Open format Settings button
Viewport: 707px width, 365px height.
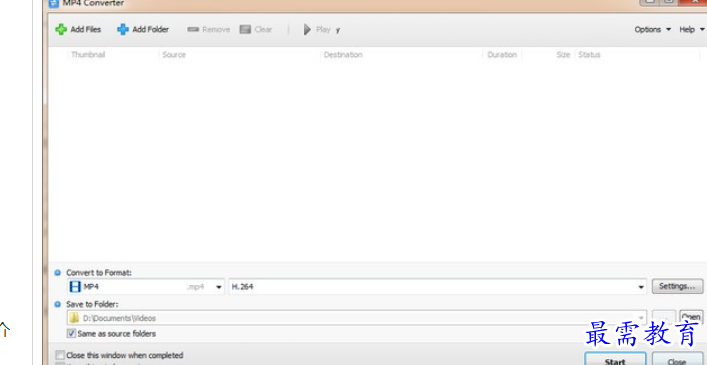click(677, 286)
